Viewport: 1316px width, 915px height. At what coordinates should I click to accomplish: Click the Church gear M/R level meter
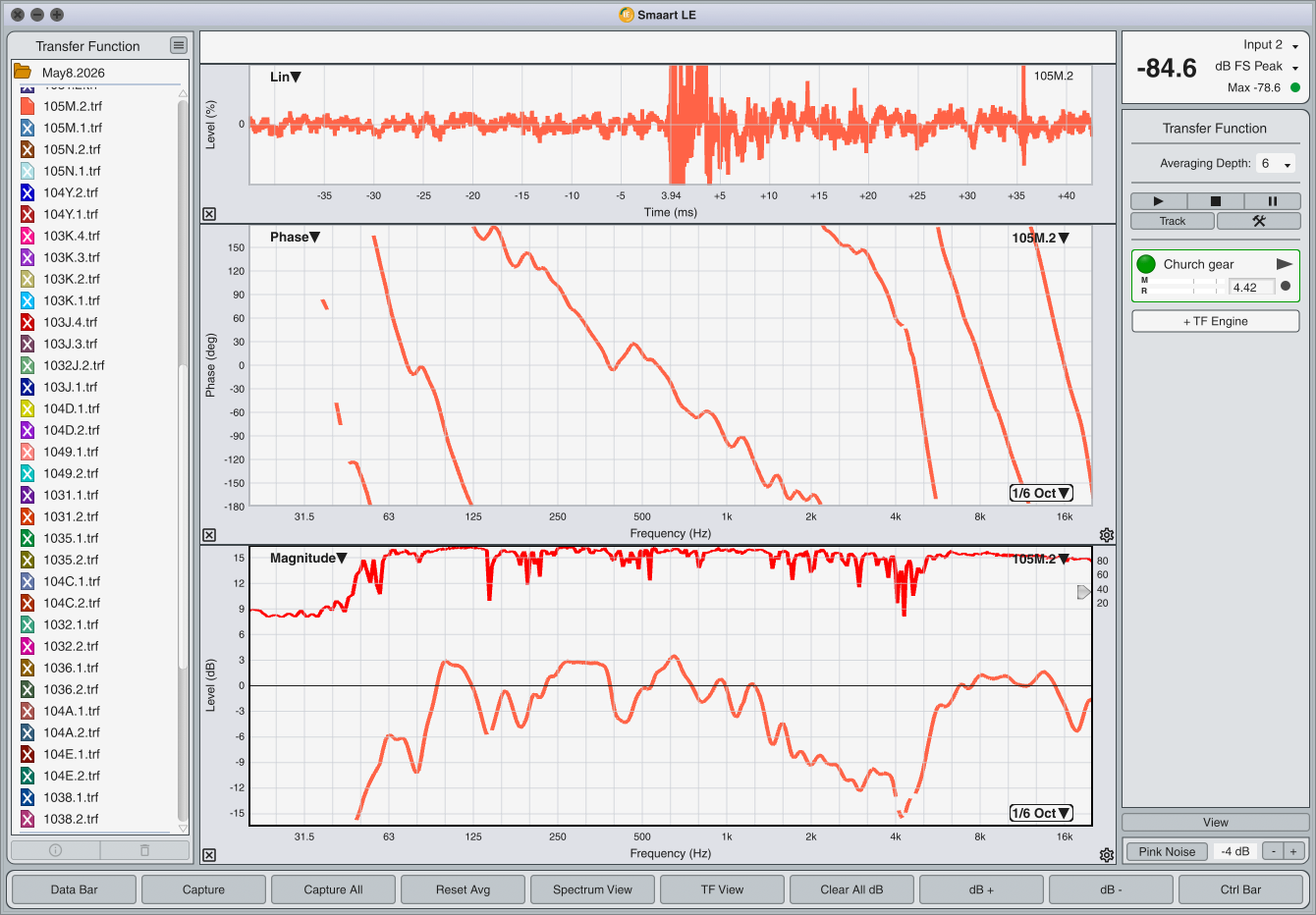[1181, 286]
